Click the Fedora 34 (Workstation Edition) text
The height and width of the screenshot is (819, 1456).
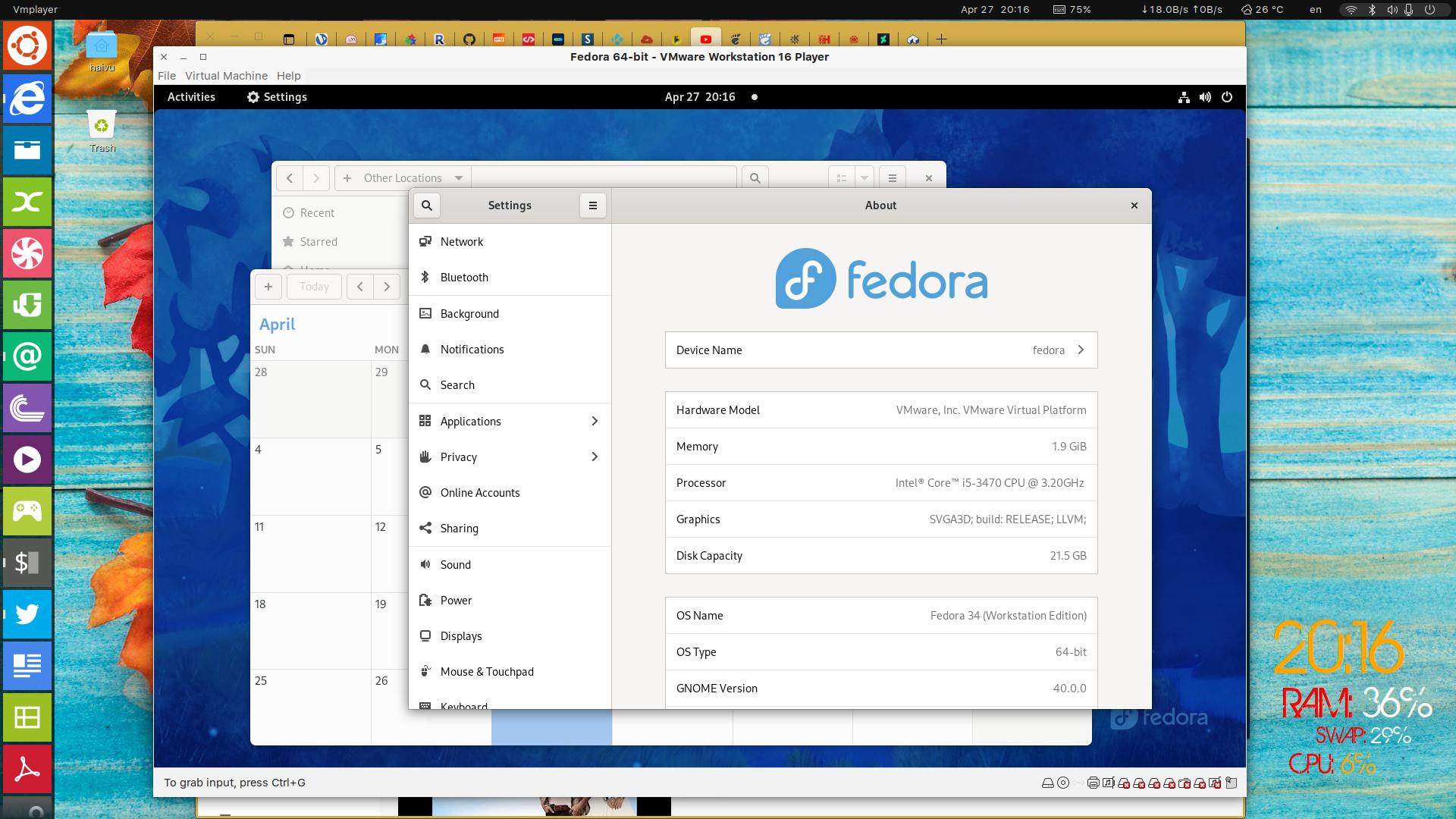pyautogui.click(x=1008, y=616)
